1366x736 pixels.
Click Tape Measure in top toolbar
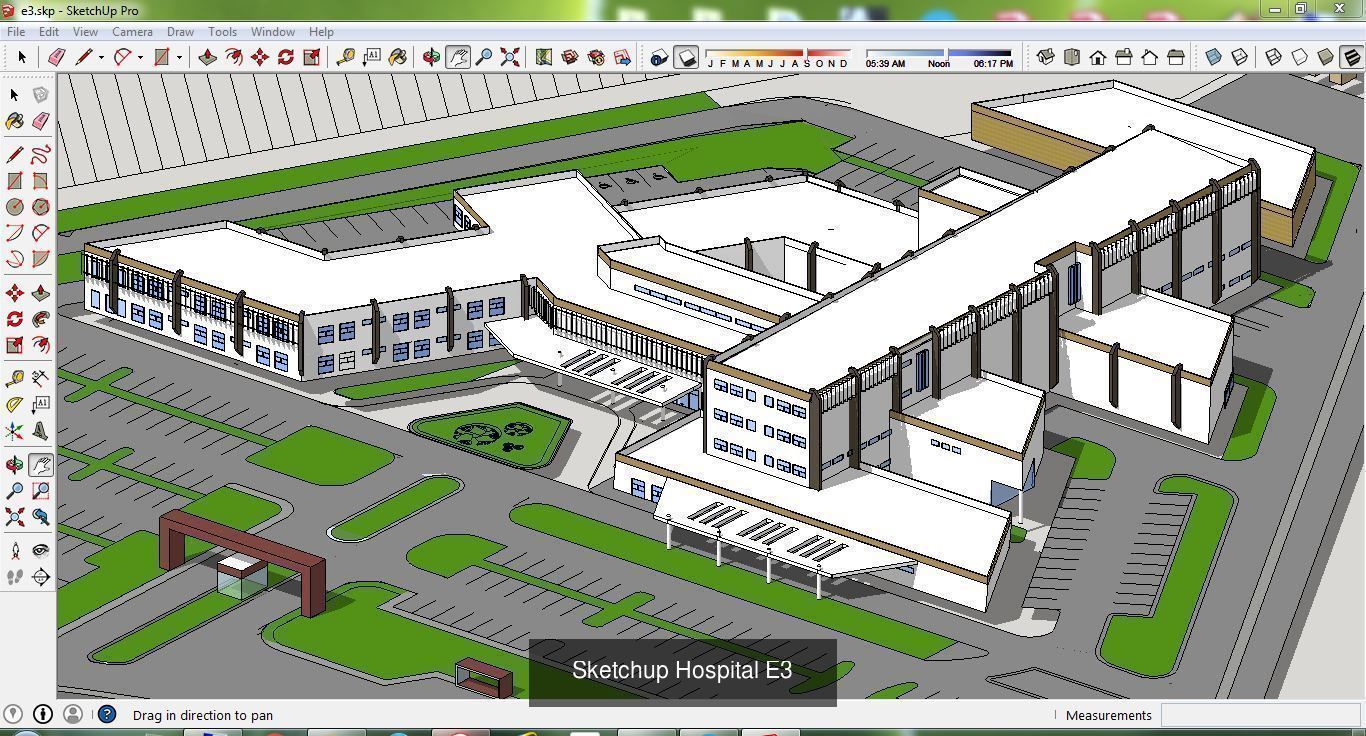click(345, 57)
